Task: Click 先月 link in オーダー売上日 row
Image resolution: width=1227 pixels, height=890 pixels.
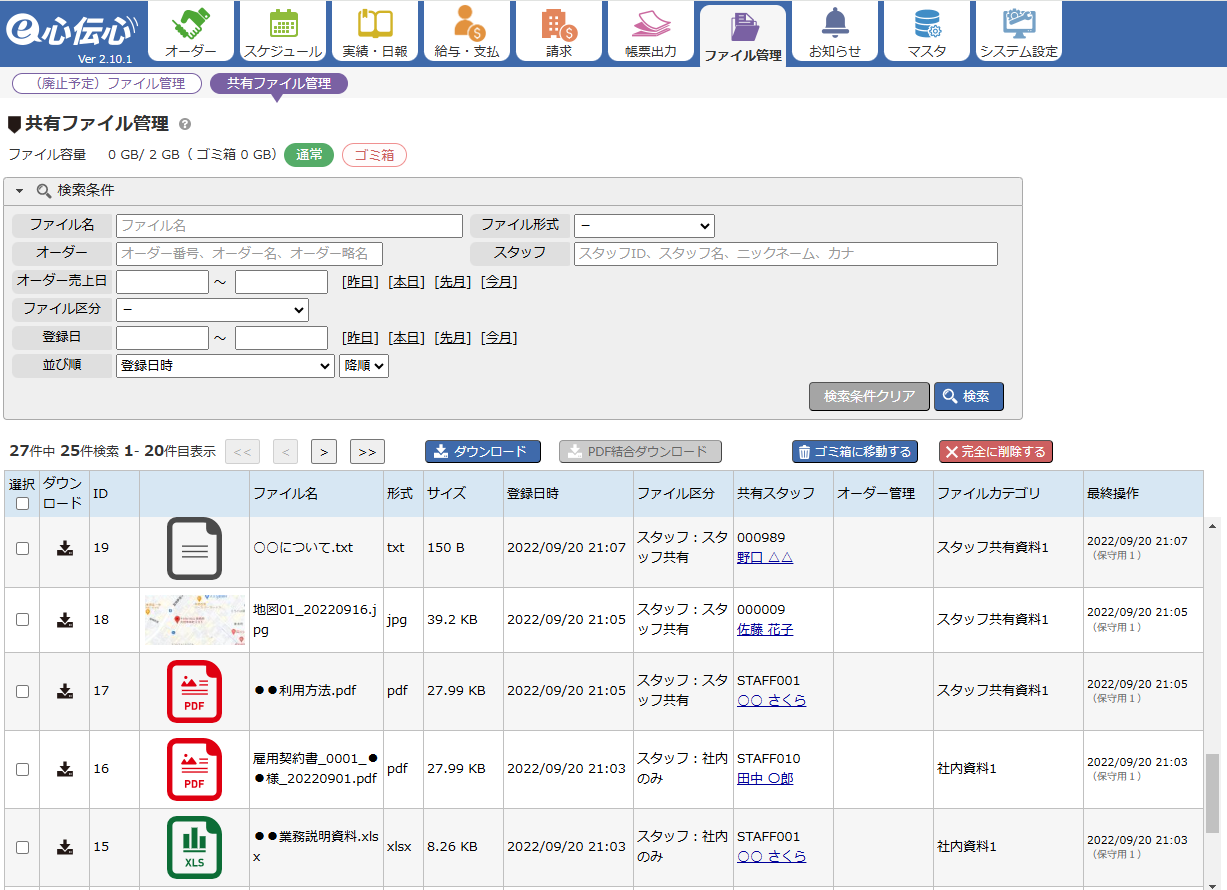Action: pos(453,282)
